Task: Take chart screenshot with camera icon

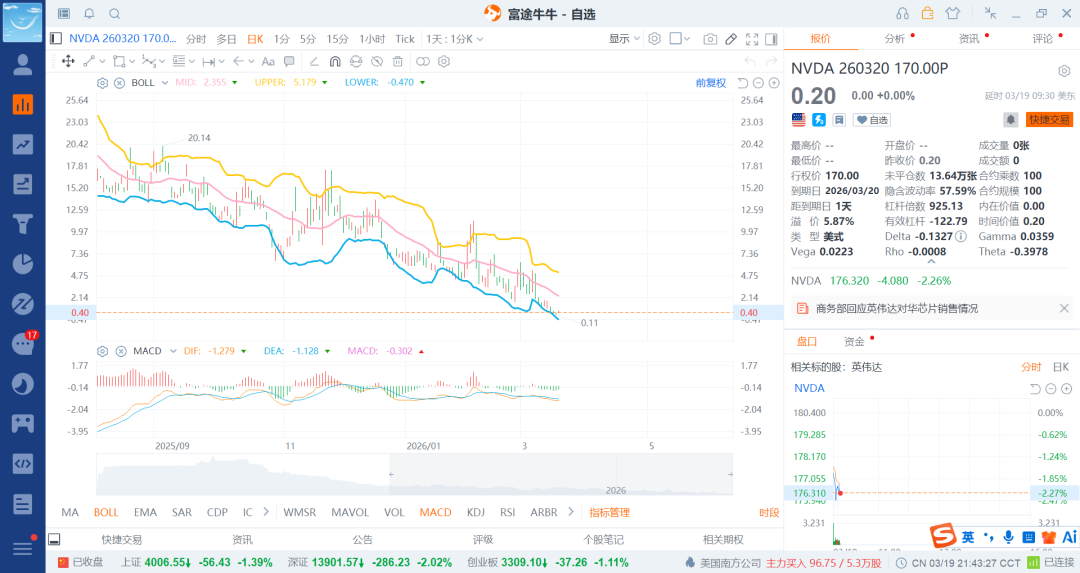Action: click(710, 39)
